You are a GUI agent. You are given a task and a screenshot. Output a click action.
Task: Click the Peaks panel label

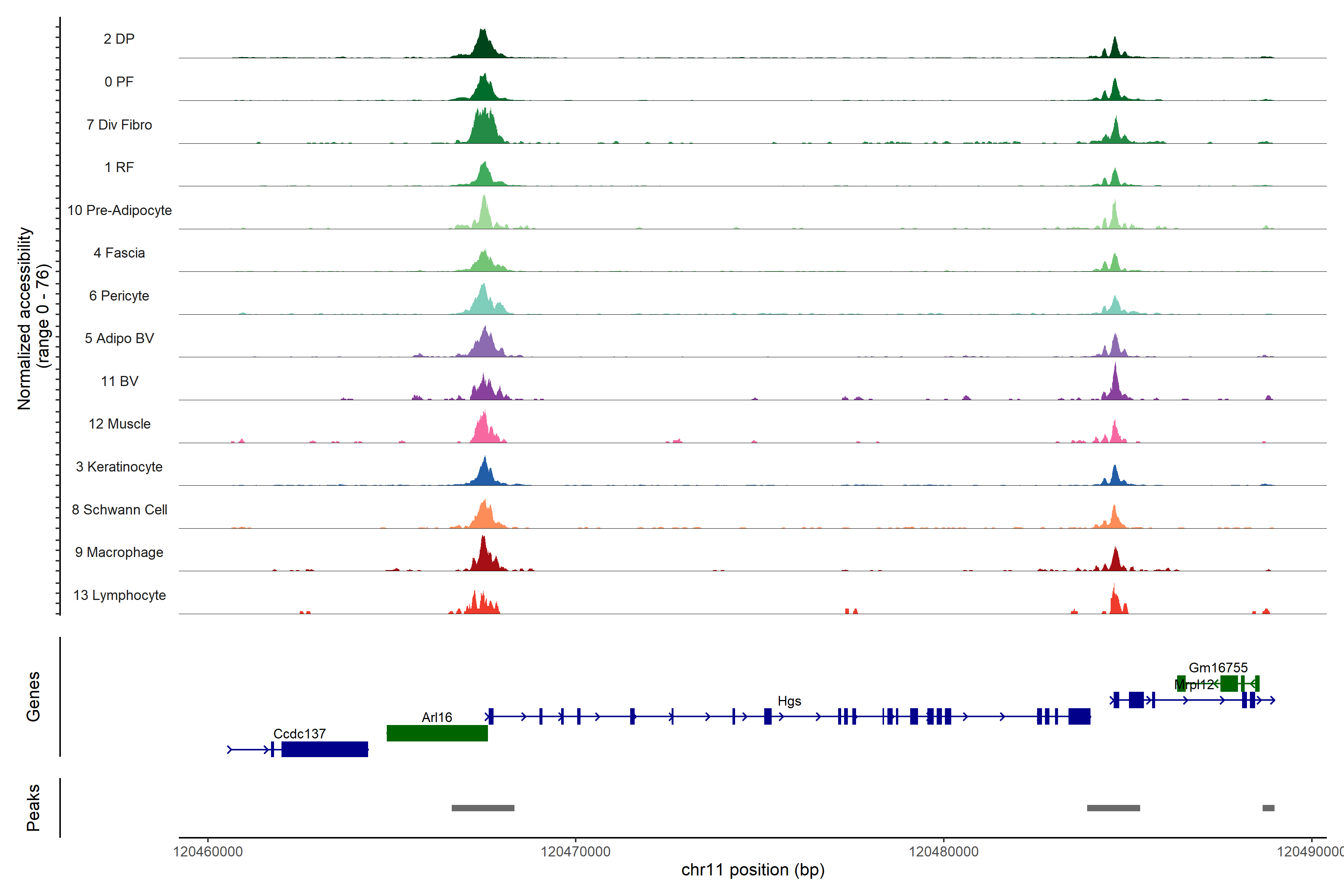[x=33, y=808]
